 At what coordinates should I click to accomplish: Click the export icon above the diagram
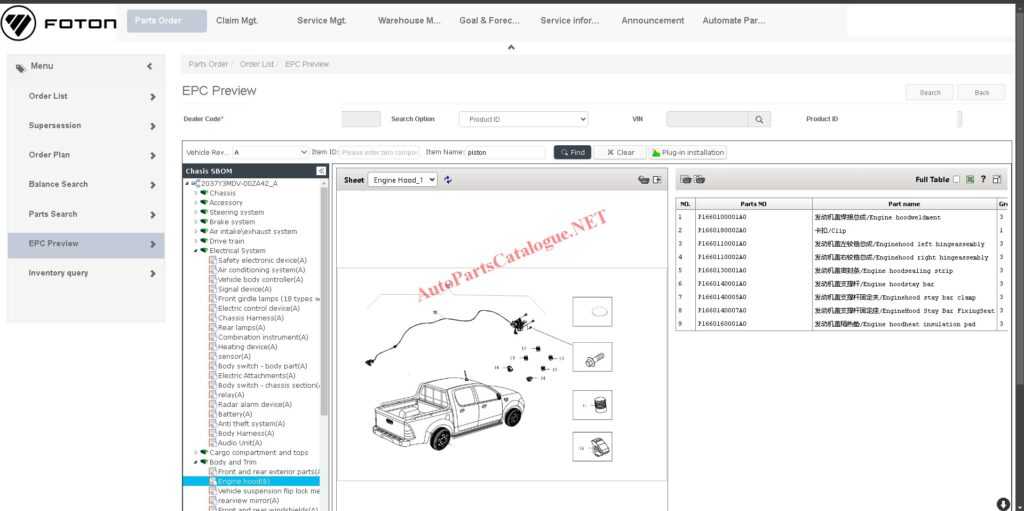[x=657, y=180]
